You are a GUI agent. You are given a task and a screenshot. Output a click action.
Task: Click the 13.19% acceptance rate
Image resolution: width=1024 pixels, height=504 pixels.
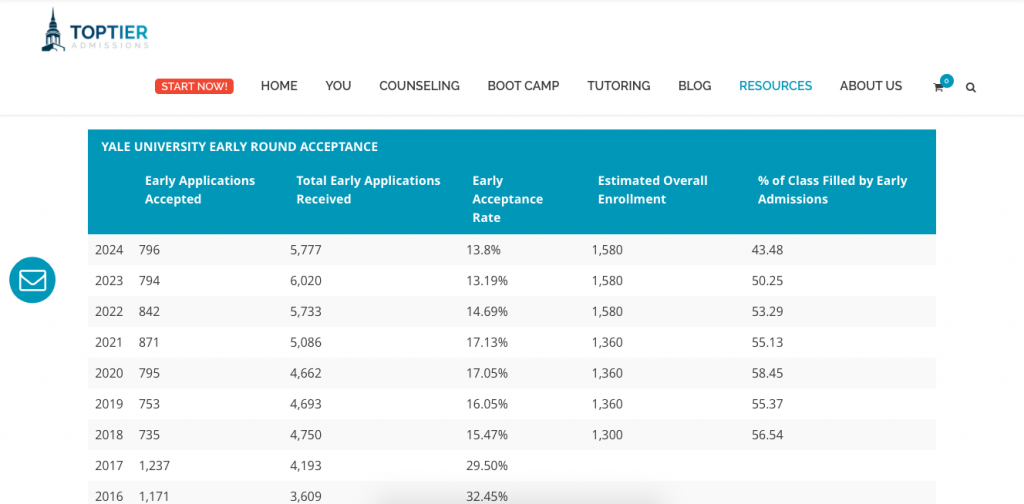[487, 281]
